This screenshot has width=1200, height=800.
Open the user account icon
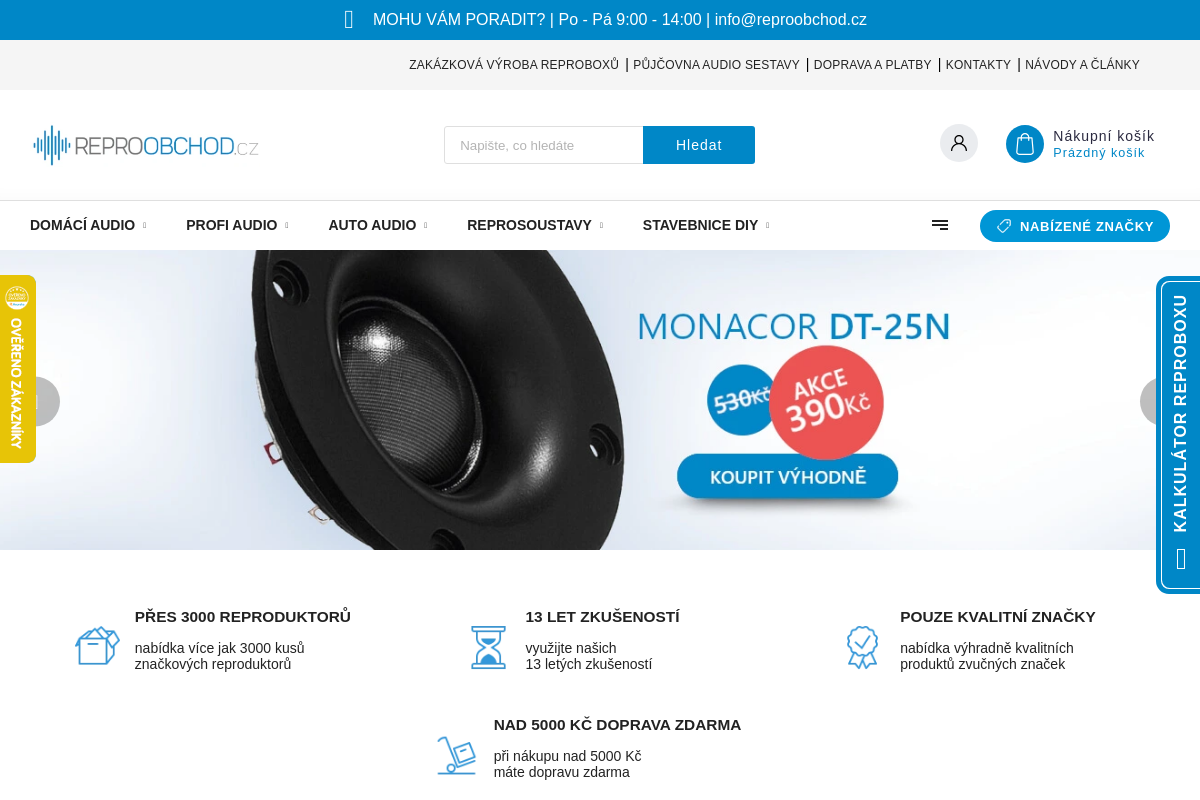coord(959,143)
